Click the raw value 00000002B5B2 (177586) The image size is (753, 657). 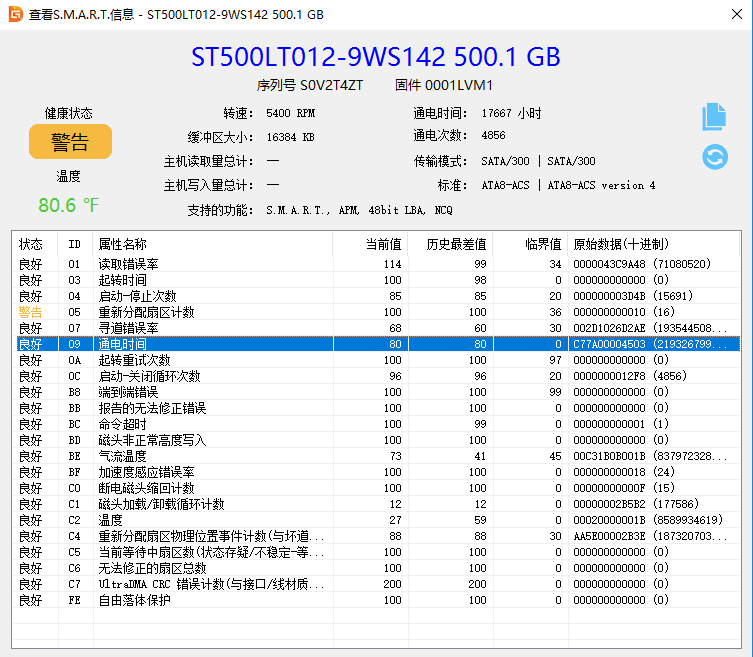pos(636,504)
